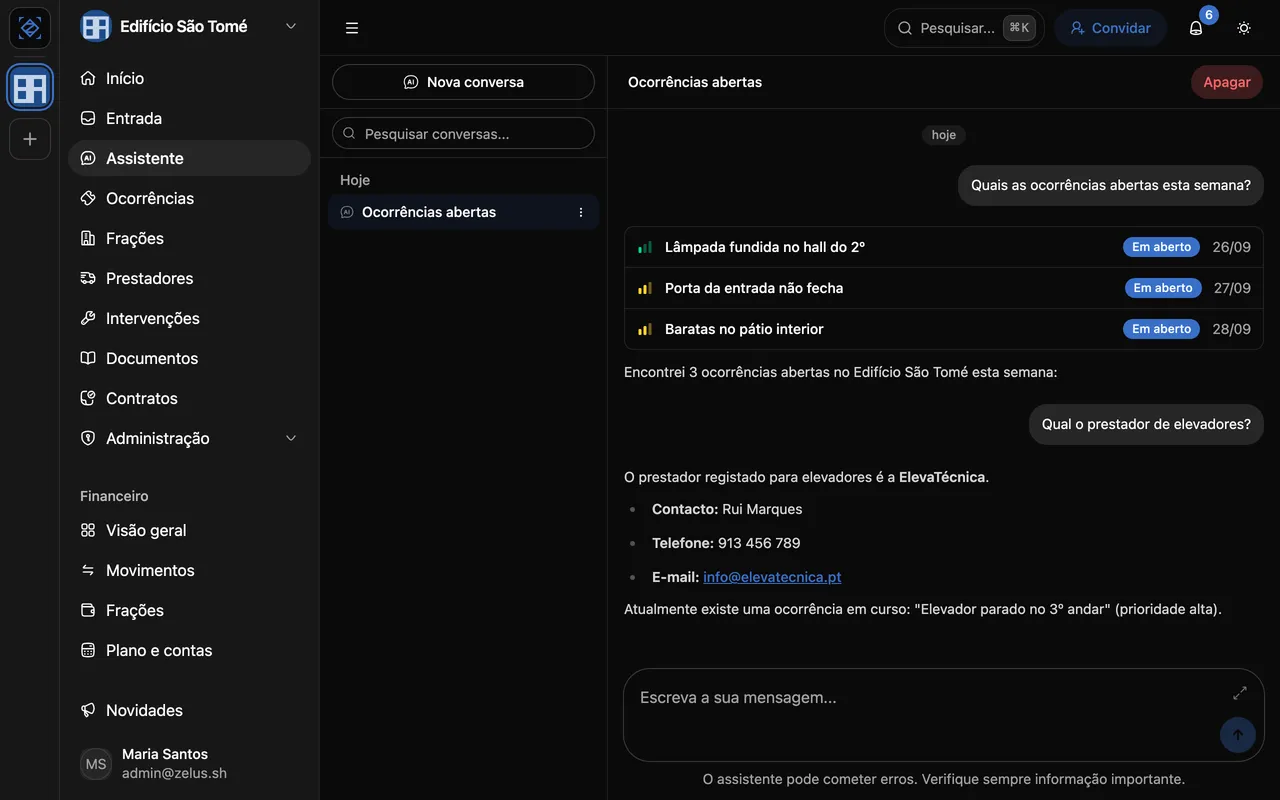Go to Prestadores

pos(189,278)
